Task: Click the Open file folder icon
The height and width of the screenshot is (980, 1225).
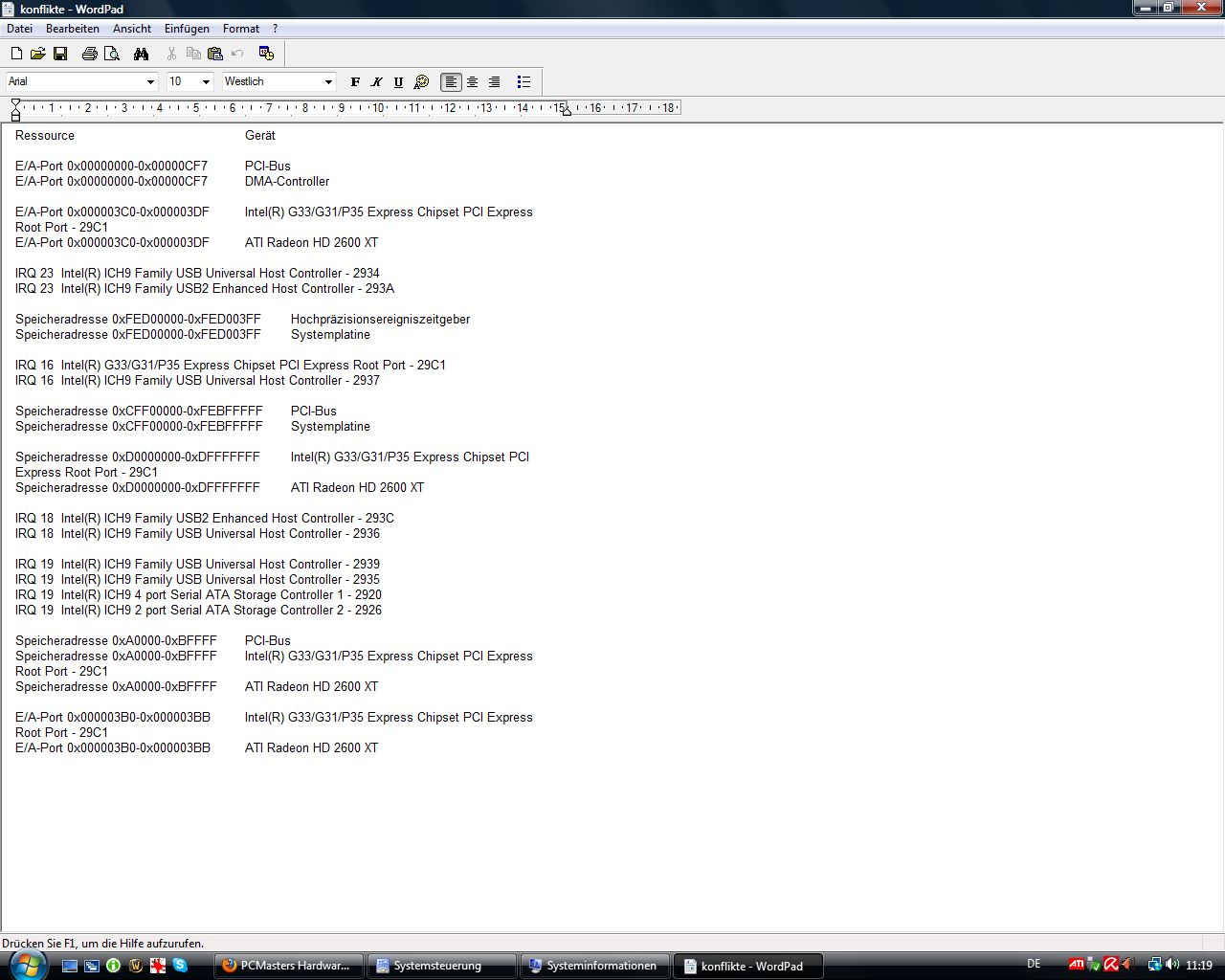Action: coord(38,54)
